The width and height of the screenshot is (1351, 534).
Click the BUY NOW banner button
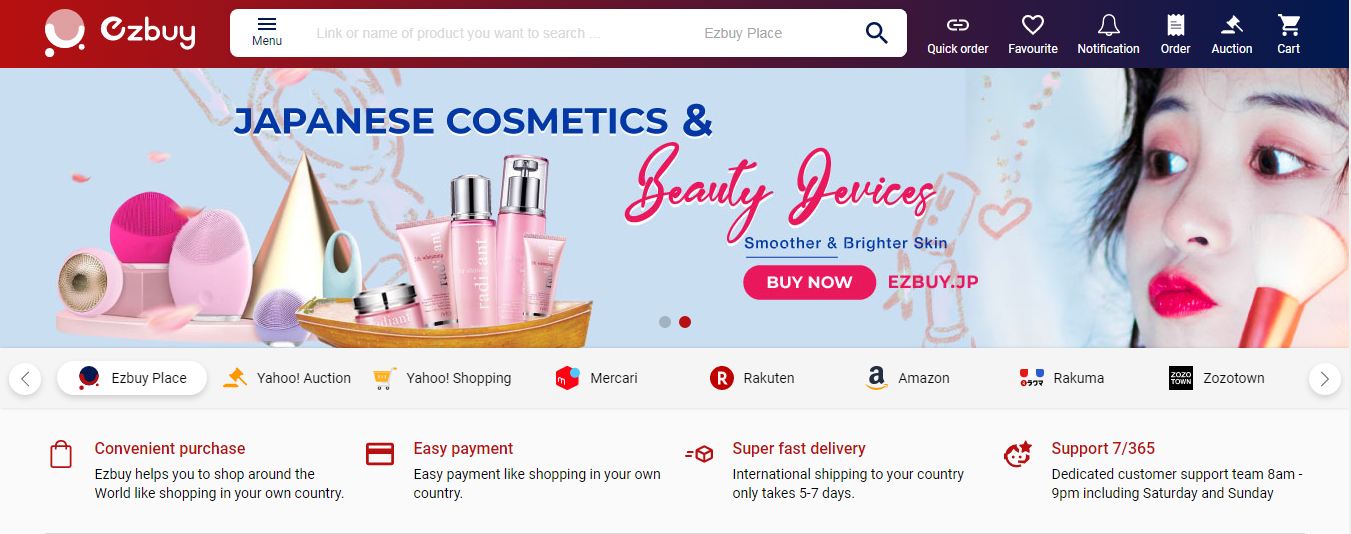click(x=809, y=282)
